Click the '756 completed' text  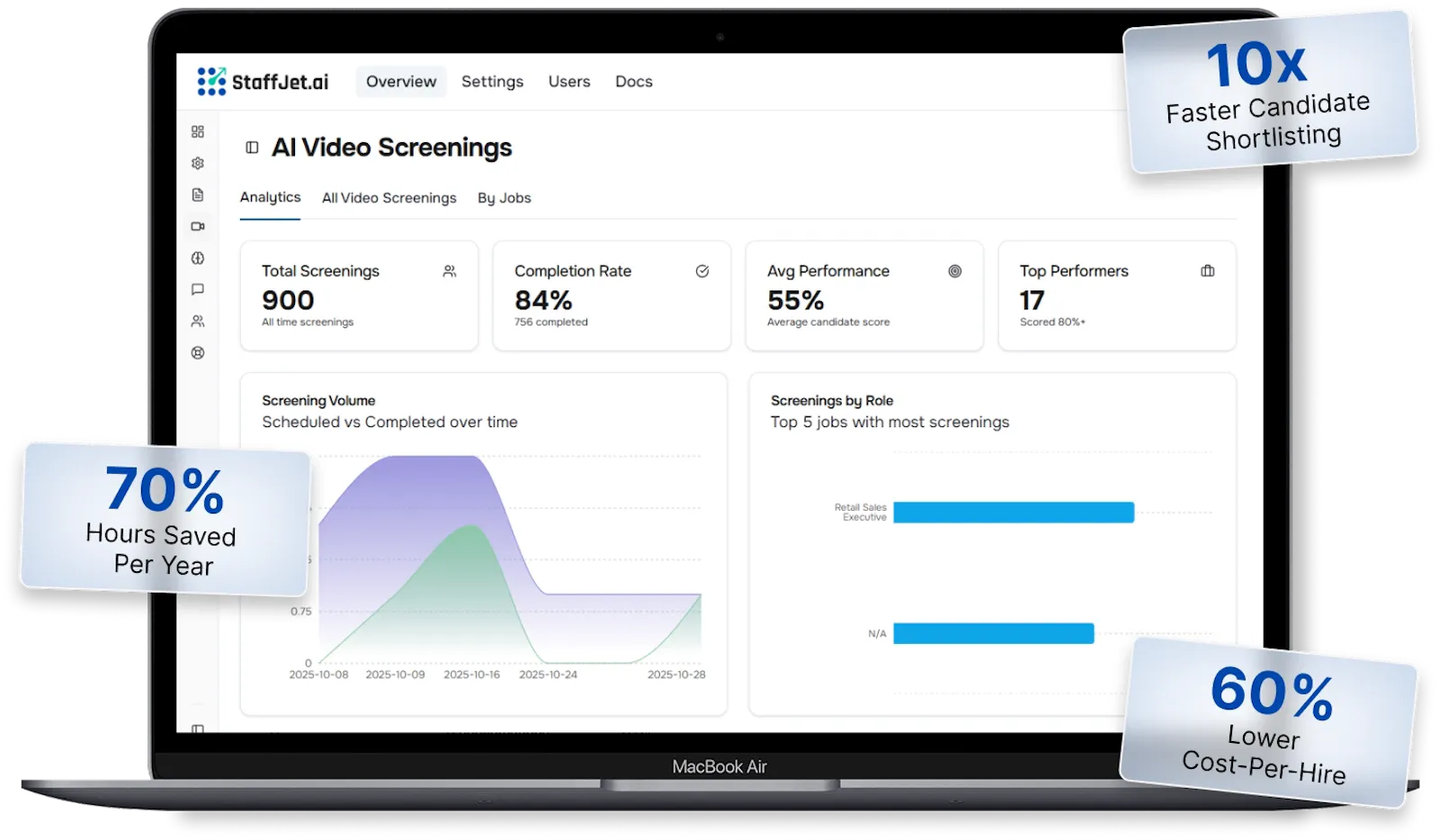[x=551, y=322]
